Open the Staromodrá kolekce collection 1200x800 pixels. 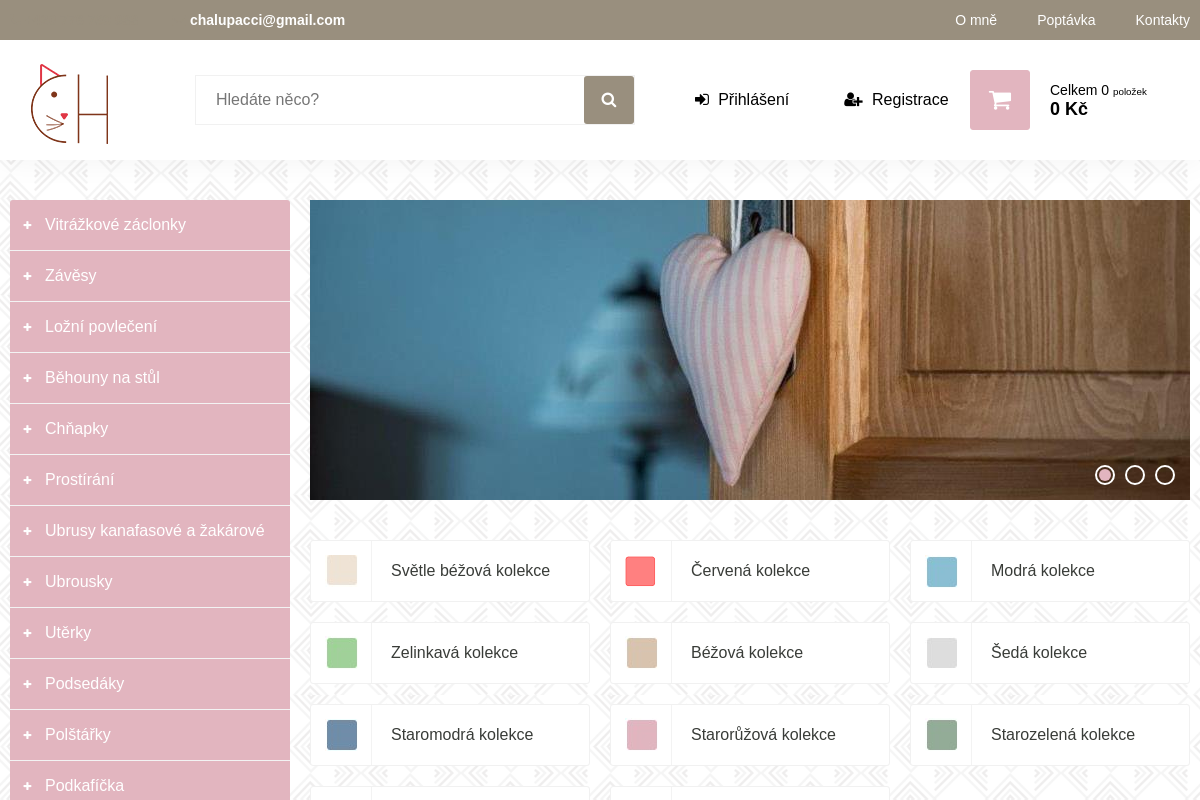coord(462,735)
